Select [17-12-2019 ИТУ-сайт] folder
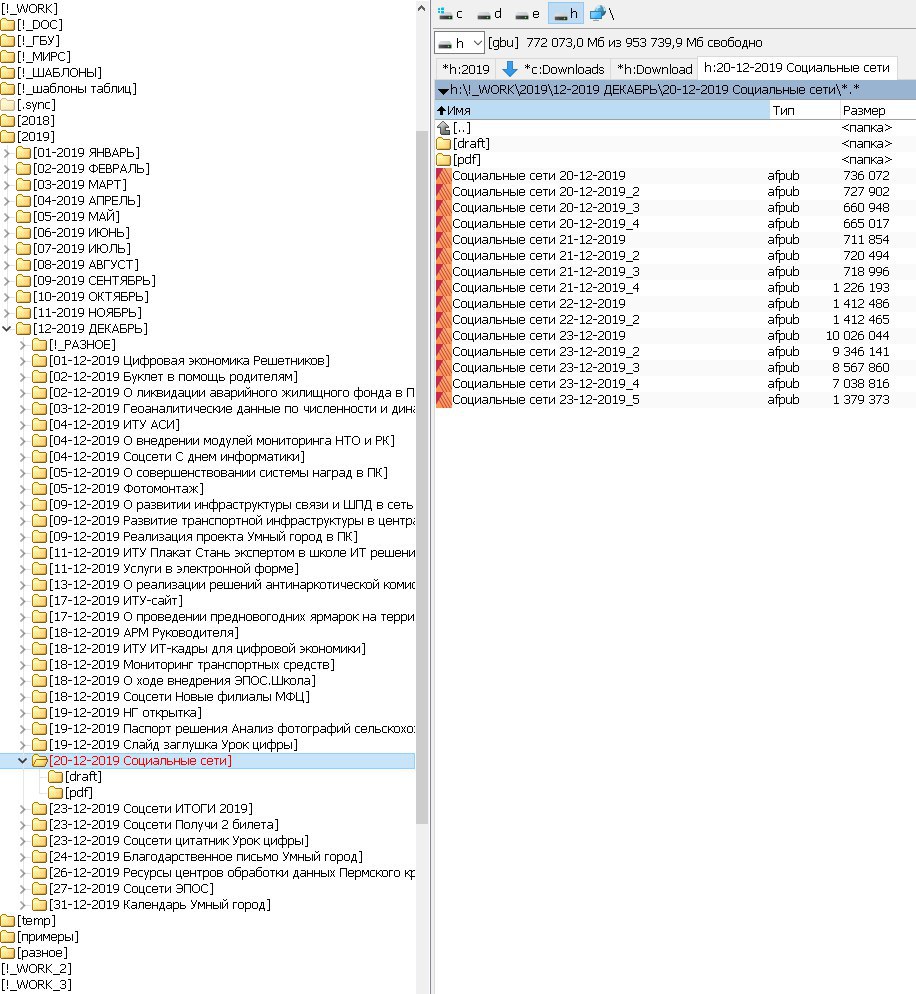 (x=108, y=600)
